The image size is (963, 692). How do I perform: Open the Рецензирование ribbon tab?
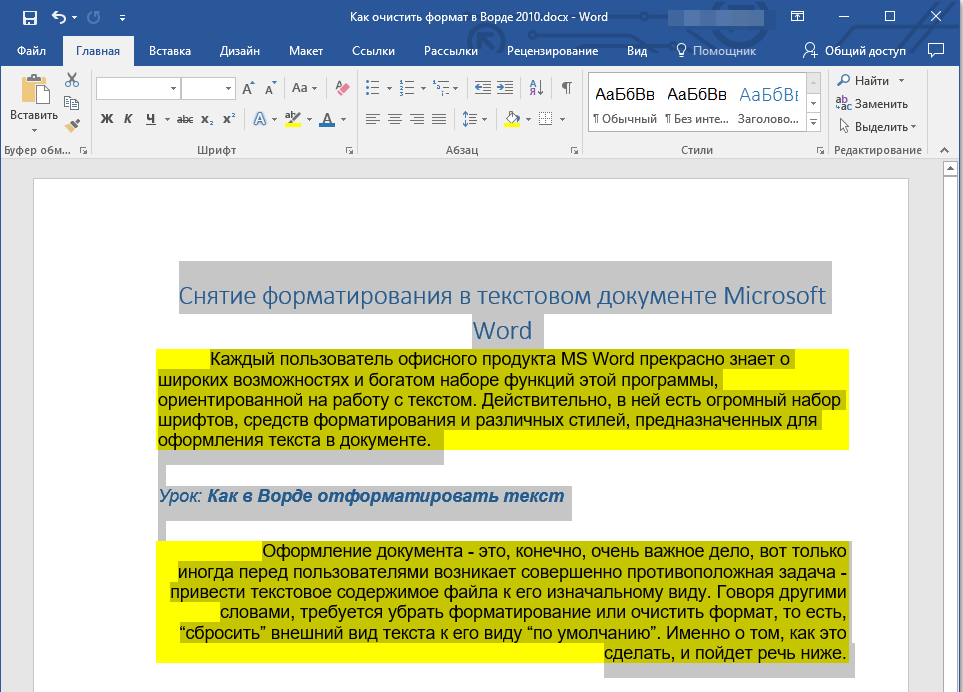[552, 51]
